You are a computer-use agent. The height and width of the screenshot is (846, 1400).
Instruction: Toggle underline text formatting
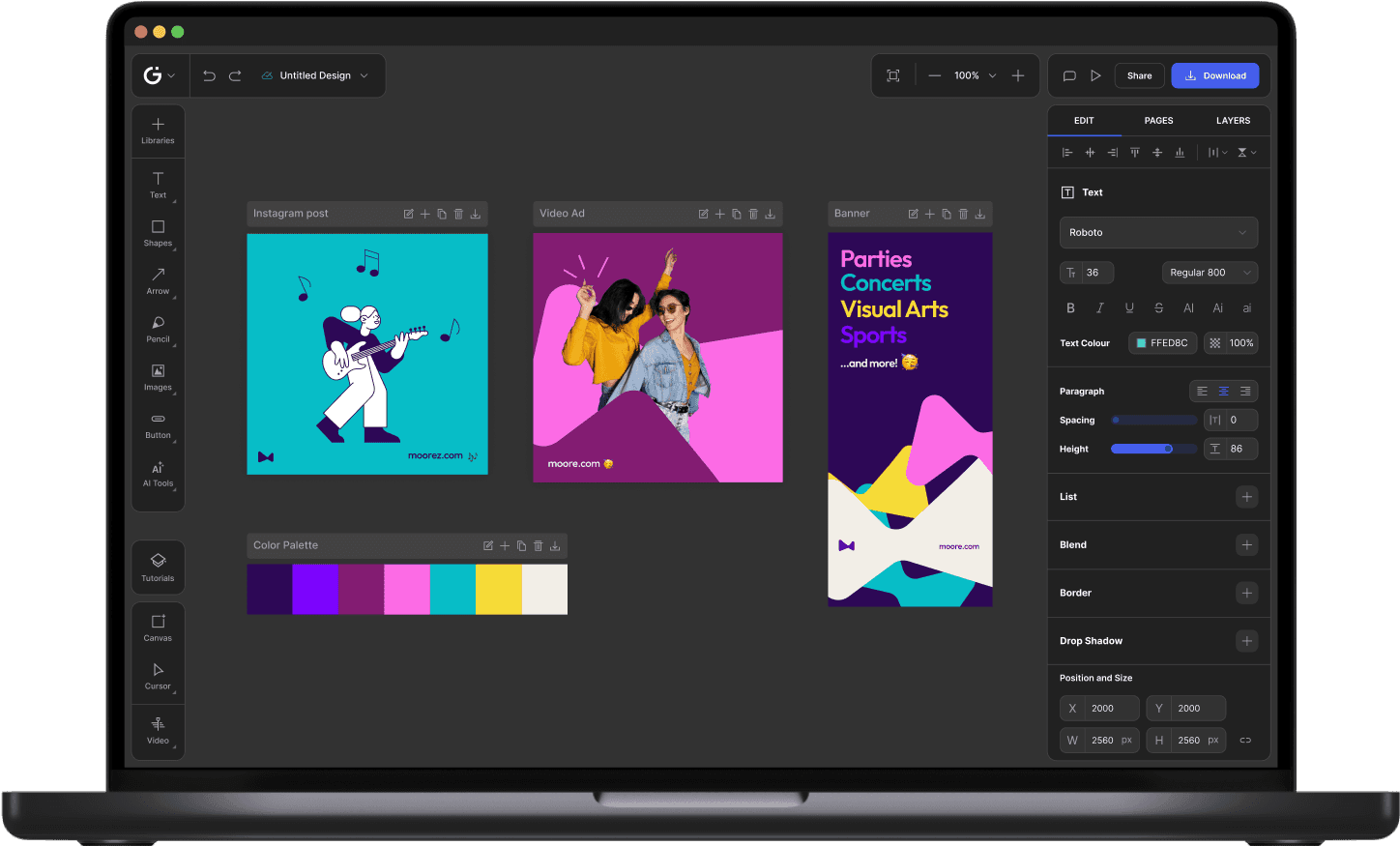click(x=1129, y=307)
